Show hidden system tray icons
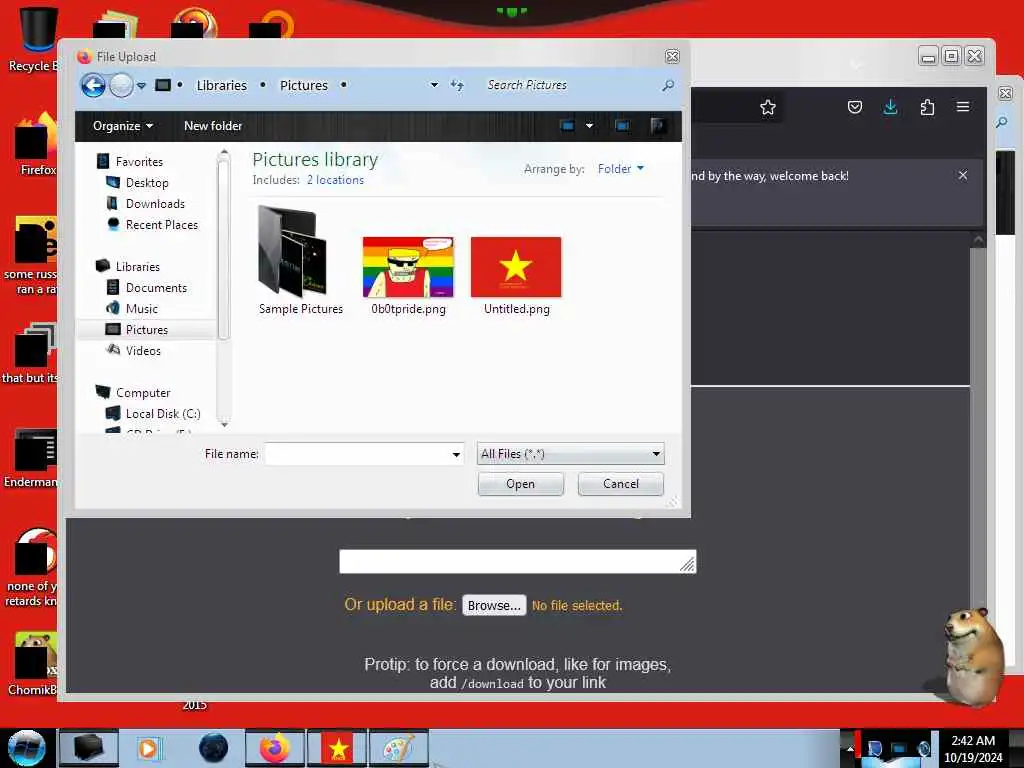Viewport: 1024px width, 768px height. coord(850,748)
